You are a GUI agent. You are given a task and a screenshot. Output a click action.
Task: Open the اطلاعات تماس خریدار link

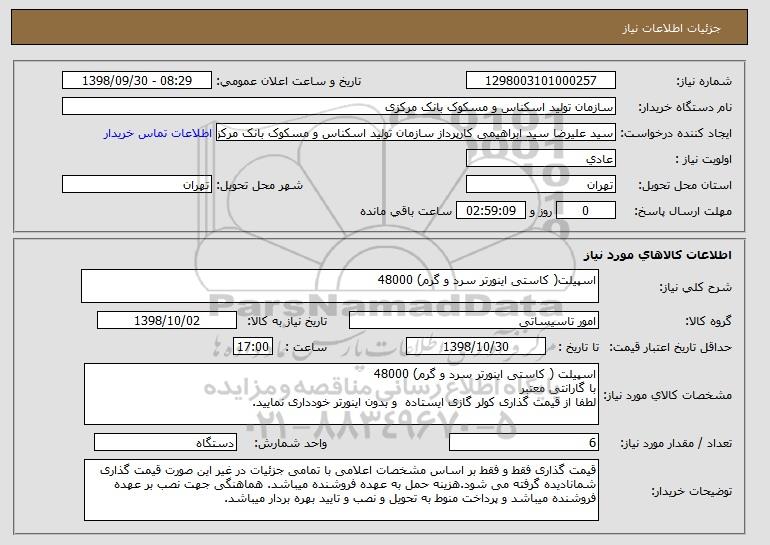point(158,134)
